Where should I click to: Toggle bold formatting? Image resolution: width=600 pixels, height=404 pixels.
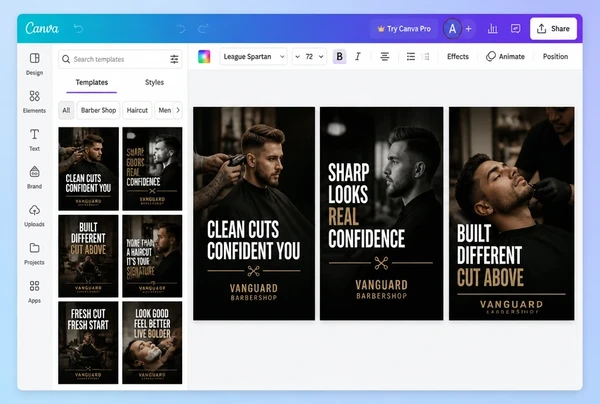click(339, 57)
